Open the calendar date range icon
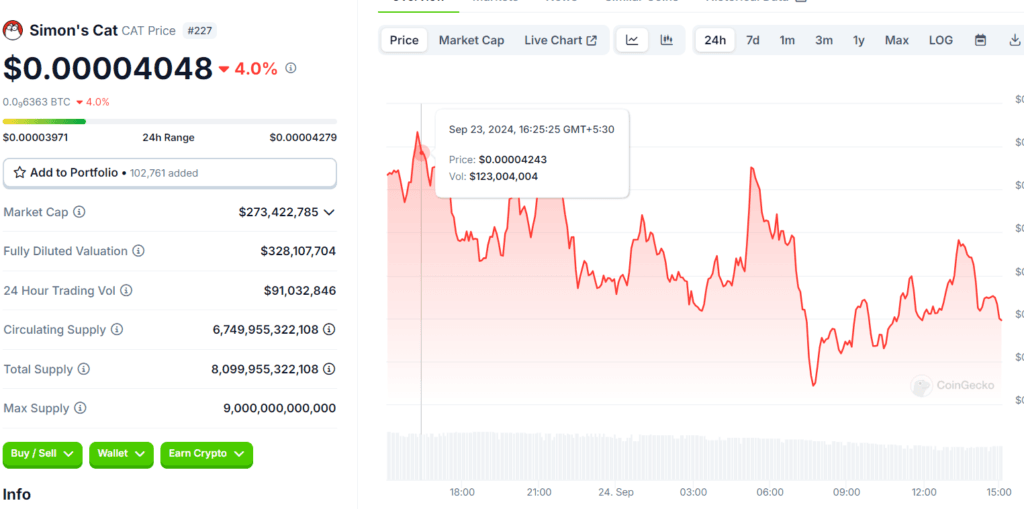1024x509 pixels. [x=980, y=40]
